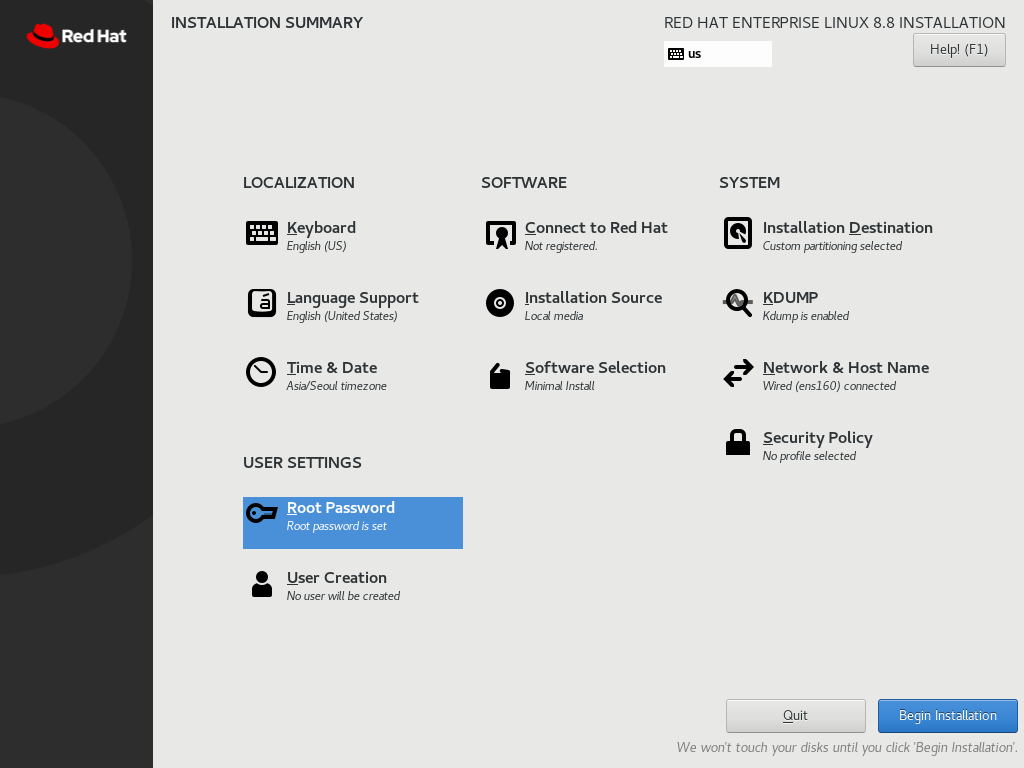Click the Connect to Red Hat certificate icon
Screen dimensions: 1024x768
coord(501,234)
